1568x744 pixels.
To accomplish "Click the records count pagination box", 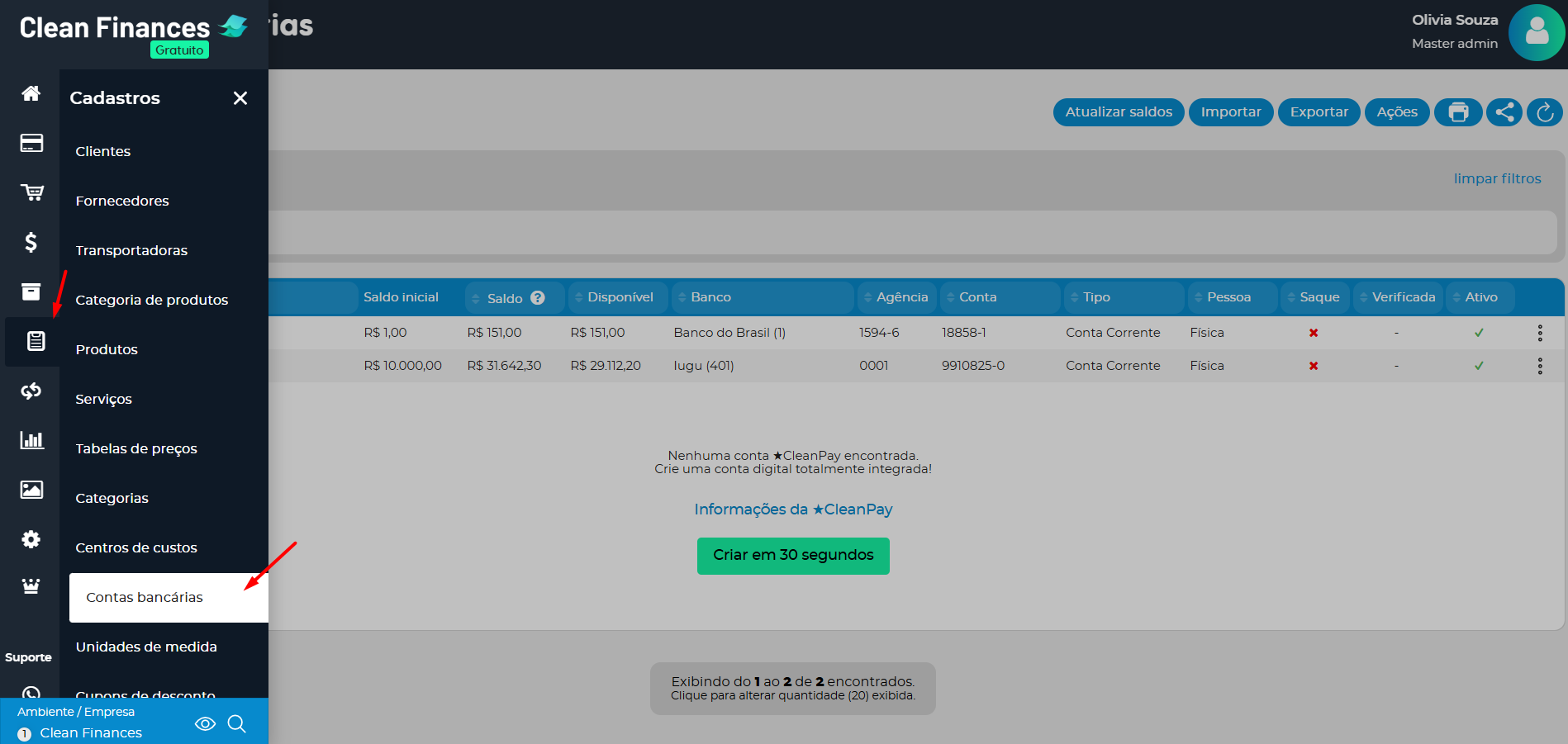I will (793, 688).
